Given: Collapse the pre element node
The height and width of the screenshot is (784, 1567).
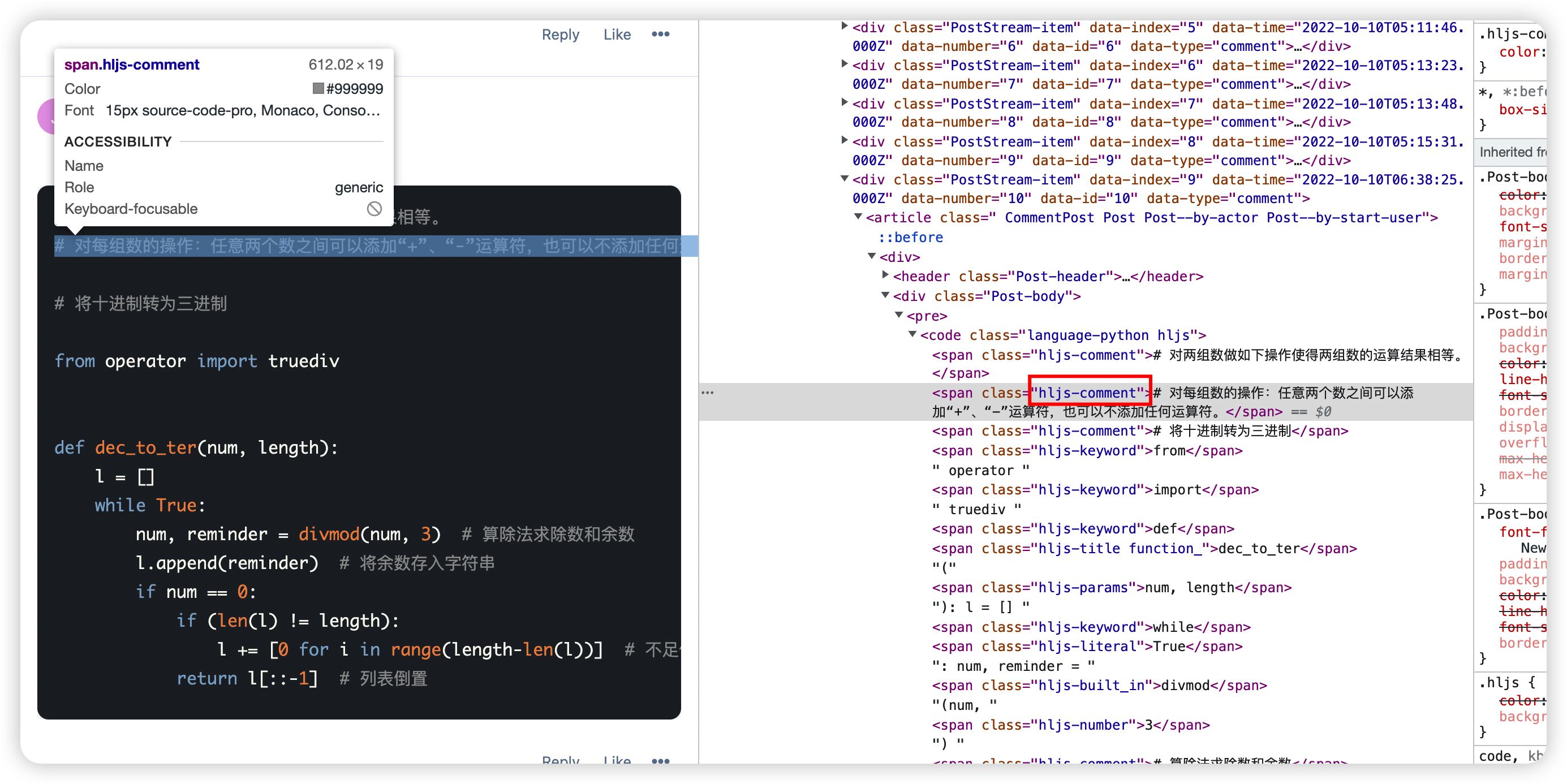Looking at the screenshot, I should 899,315.
